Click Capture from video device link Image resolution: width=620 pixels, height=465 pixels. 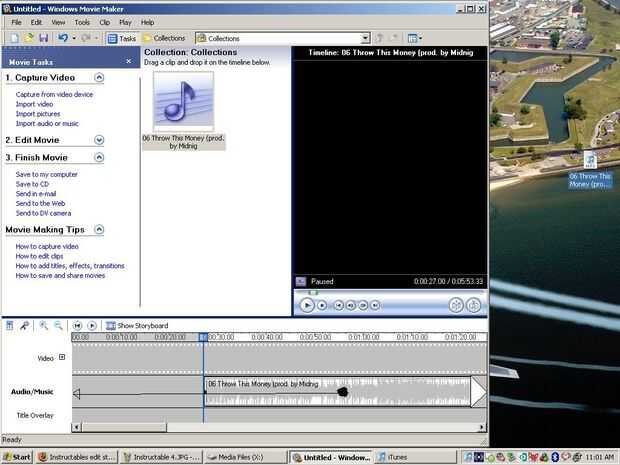tap(54, 95)
